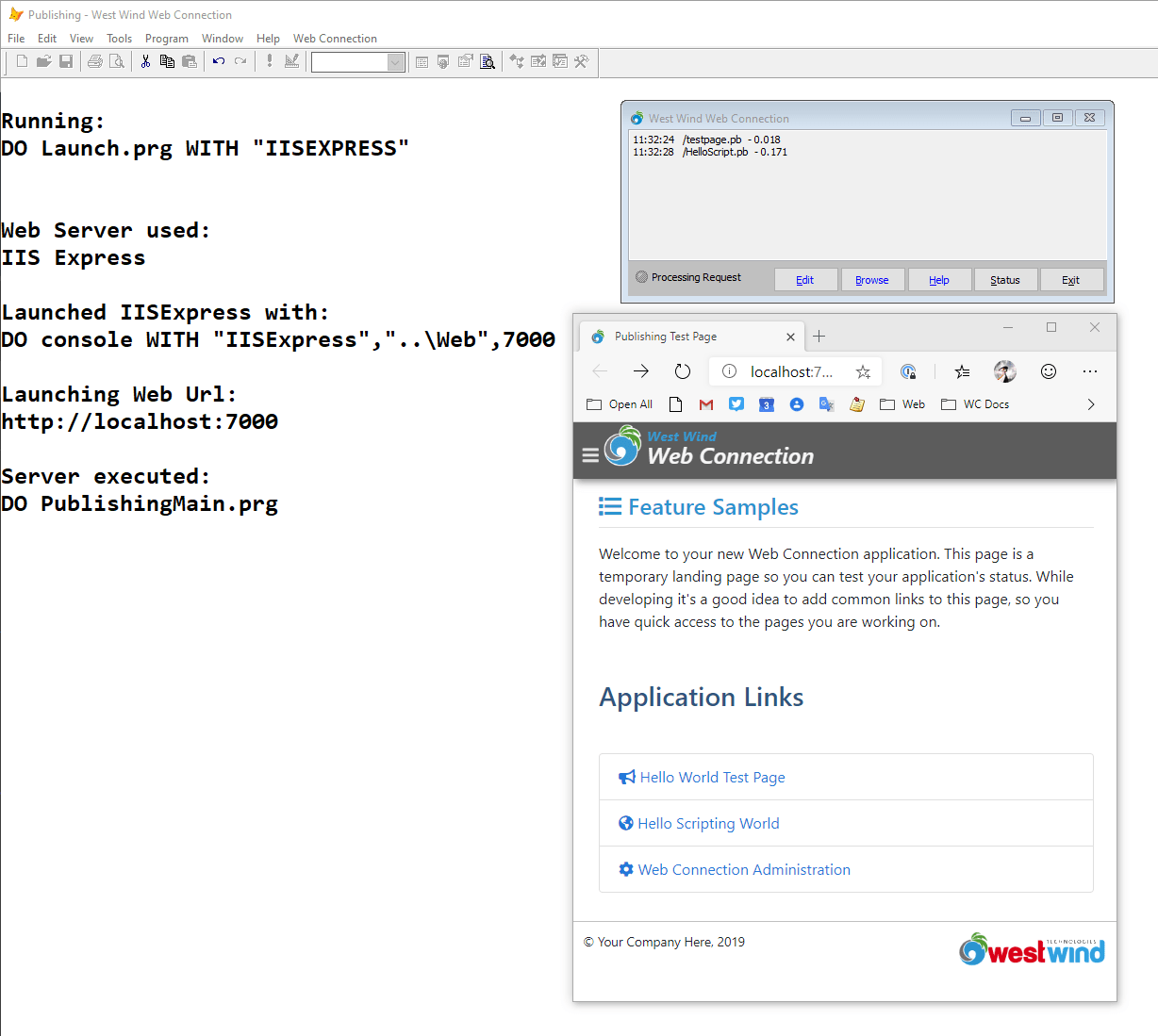Open the Tools menu
Viewport: 1158px width, 1036px height.
(x=119, y=39)
